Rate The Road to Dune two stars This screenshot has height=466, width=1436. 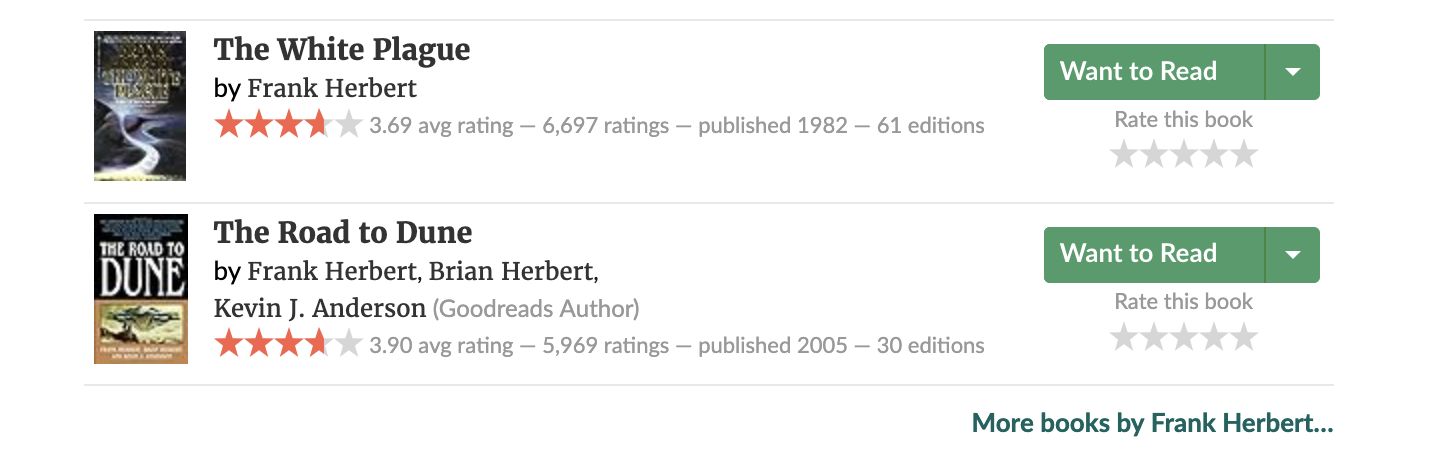coord(1154,338)
